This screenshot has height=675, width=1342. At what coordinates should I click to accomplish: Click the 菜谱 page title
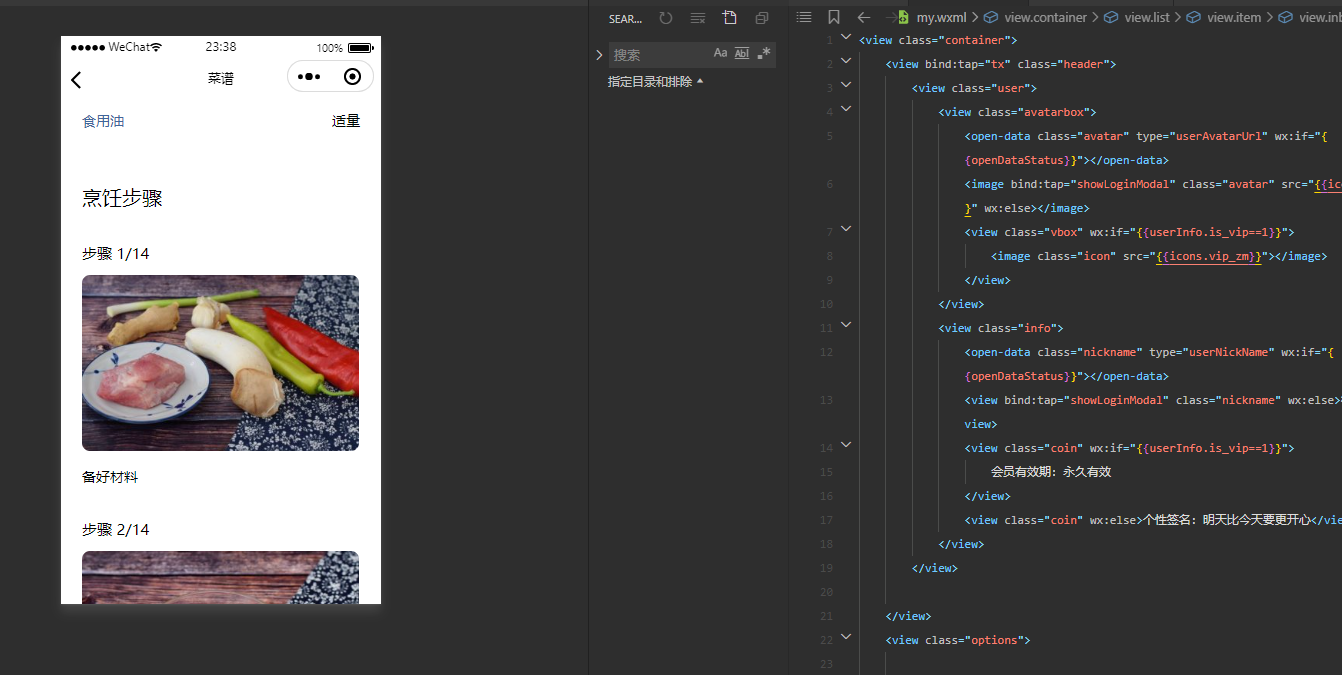point(221,78)
